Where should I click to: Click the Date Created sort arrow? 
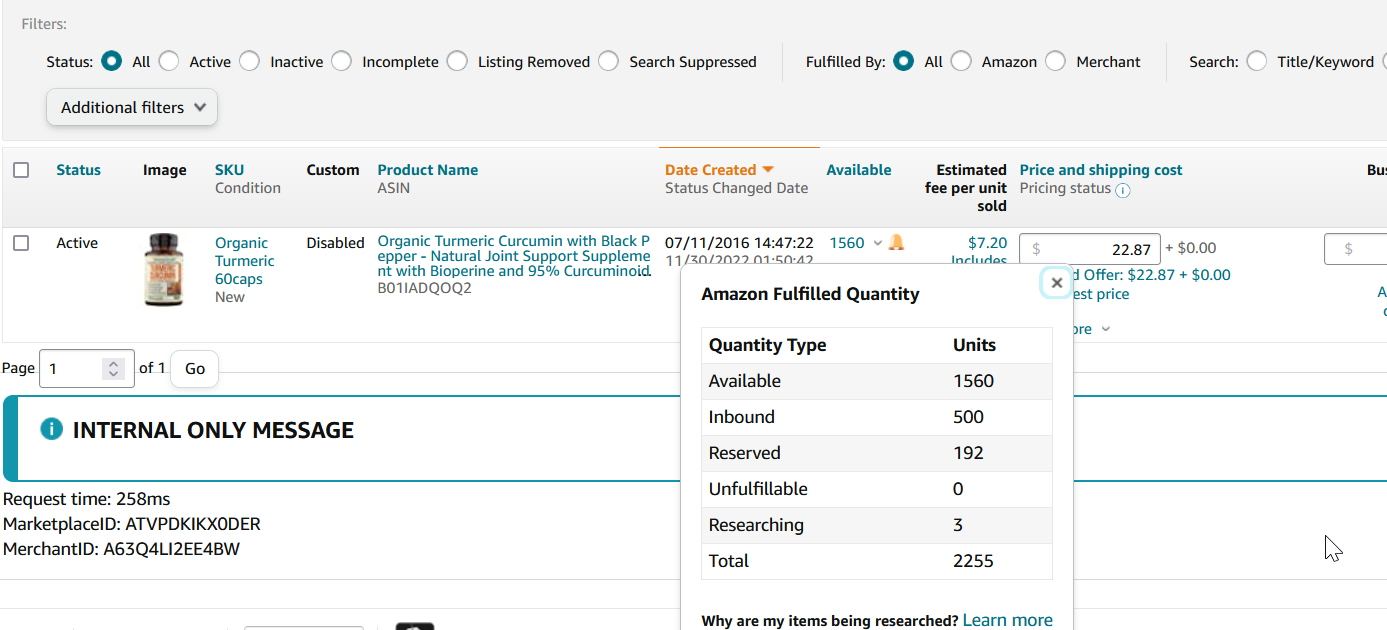point(768,170)
